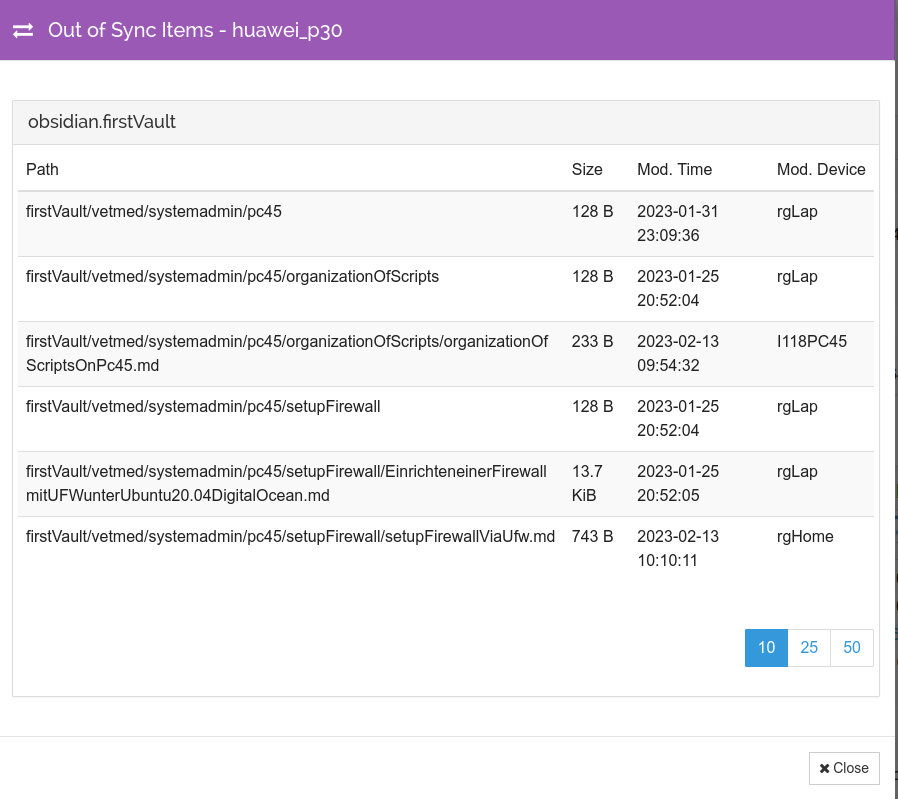Image resolution: width=898 pixels, height=799 pixels.
Task: Click the Size column header
Action: tap(587, 170)
